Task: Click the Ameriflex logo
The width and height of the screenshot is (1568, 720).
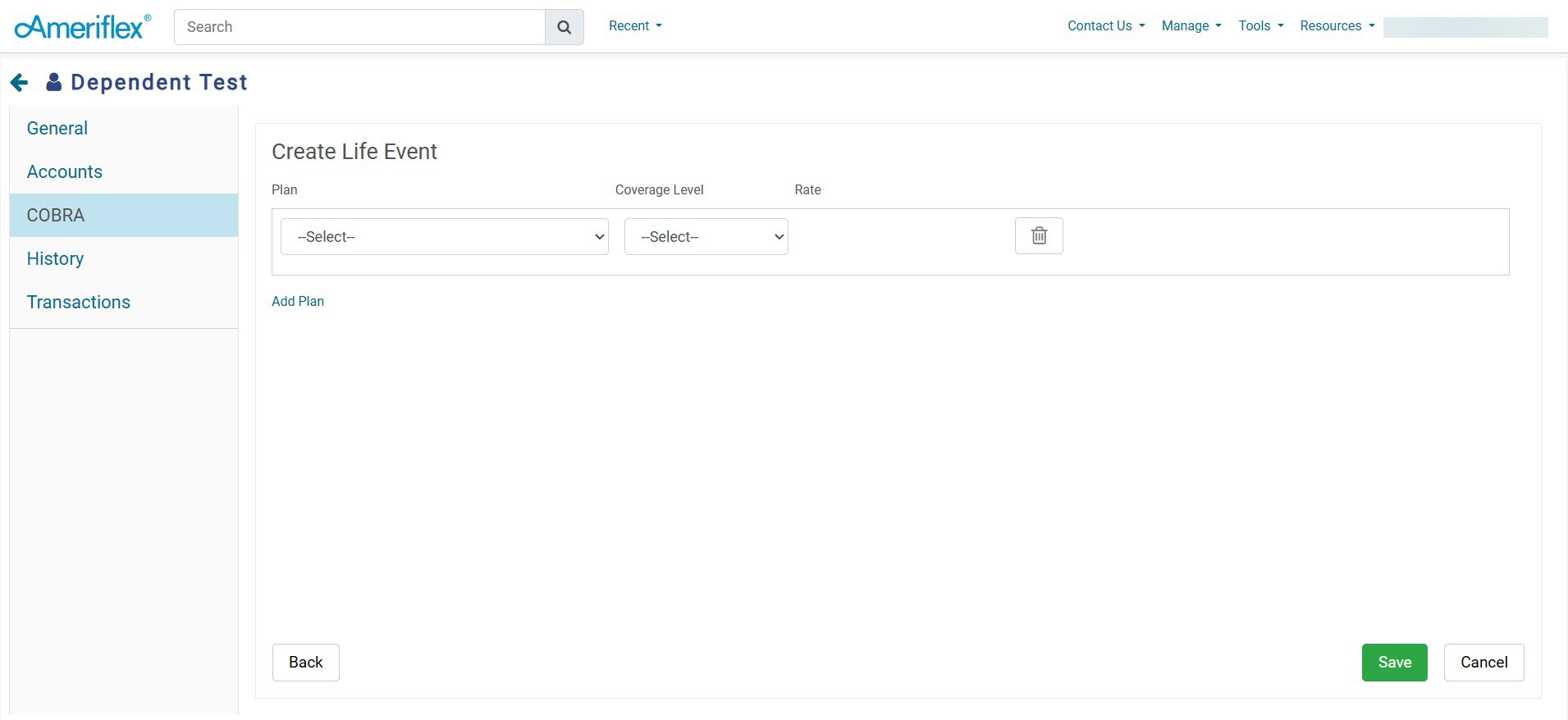Action: pyautogui.click(x=82, y=27)
